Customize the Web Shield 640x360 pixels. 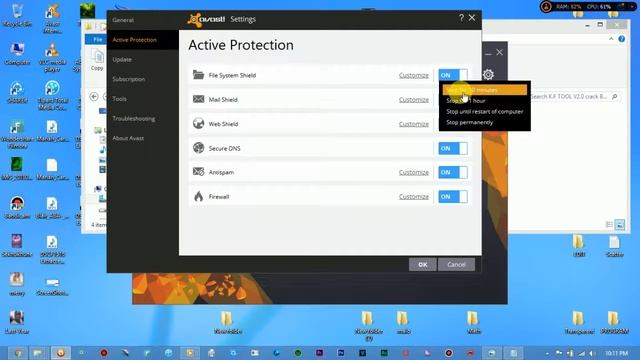pos(413,124)
